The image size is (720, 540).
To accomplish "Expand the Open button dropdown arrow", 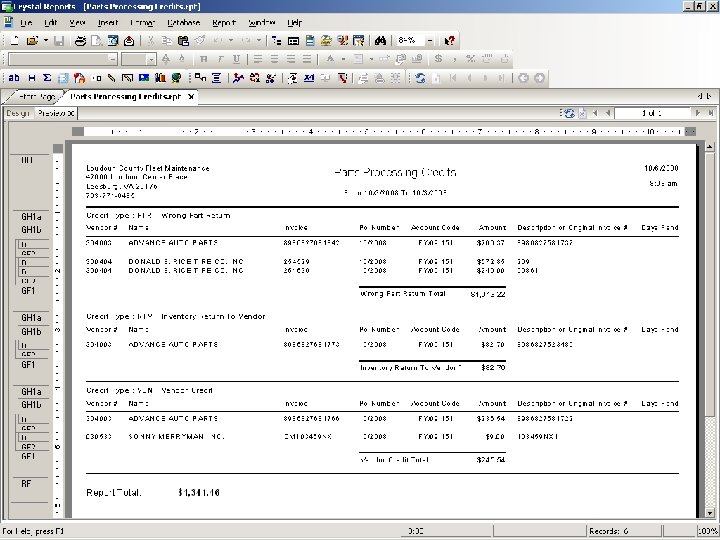I will (x=46, y=41).
